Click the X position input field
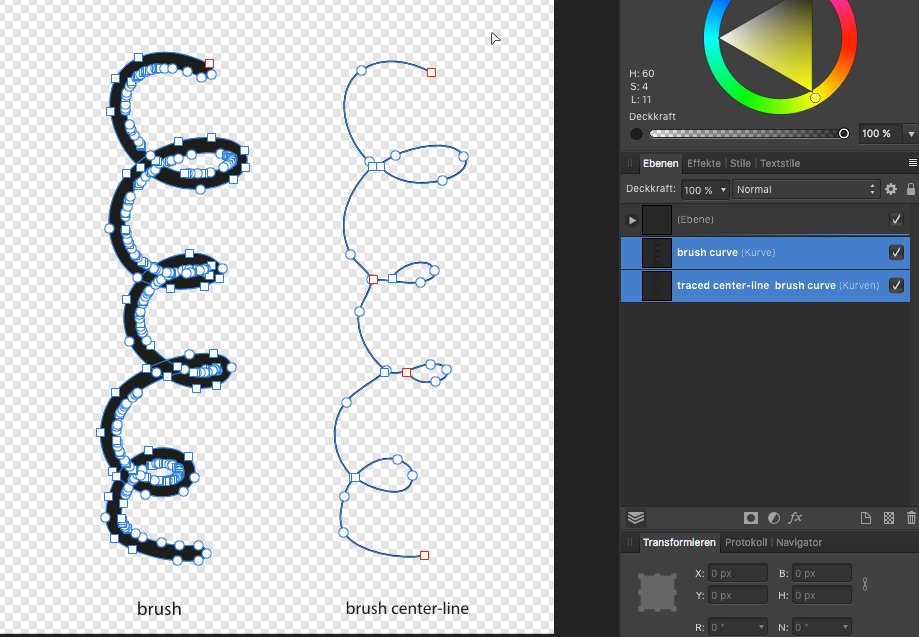This screenshot has height=637, width=919. click(737, 572)
